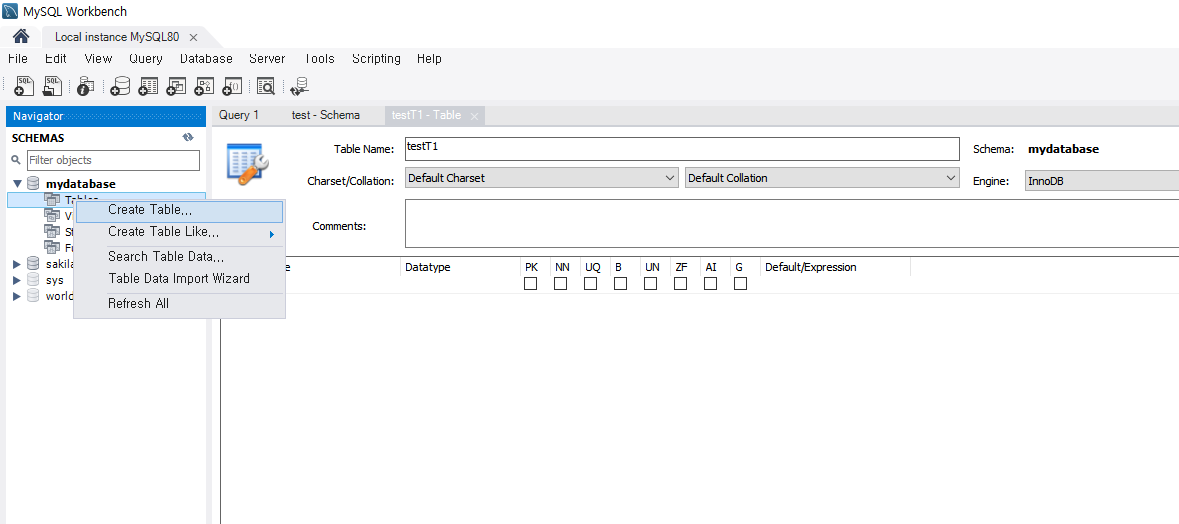Viewport: 1179px width, 524px height.
Task: Open the Default Collation dropdown
Action: tap(822, 178)
